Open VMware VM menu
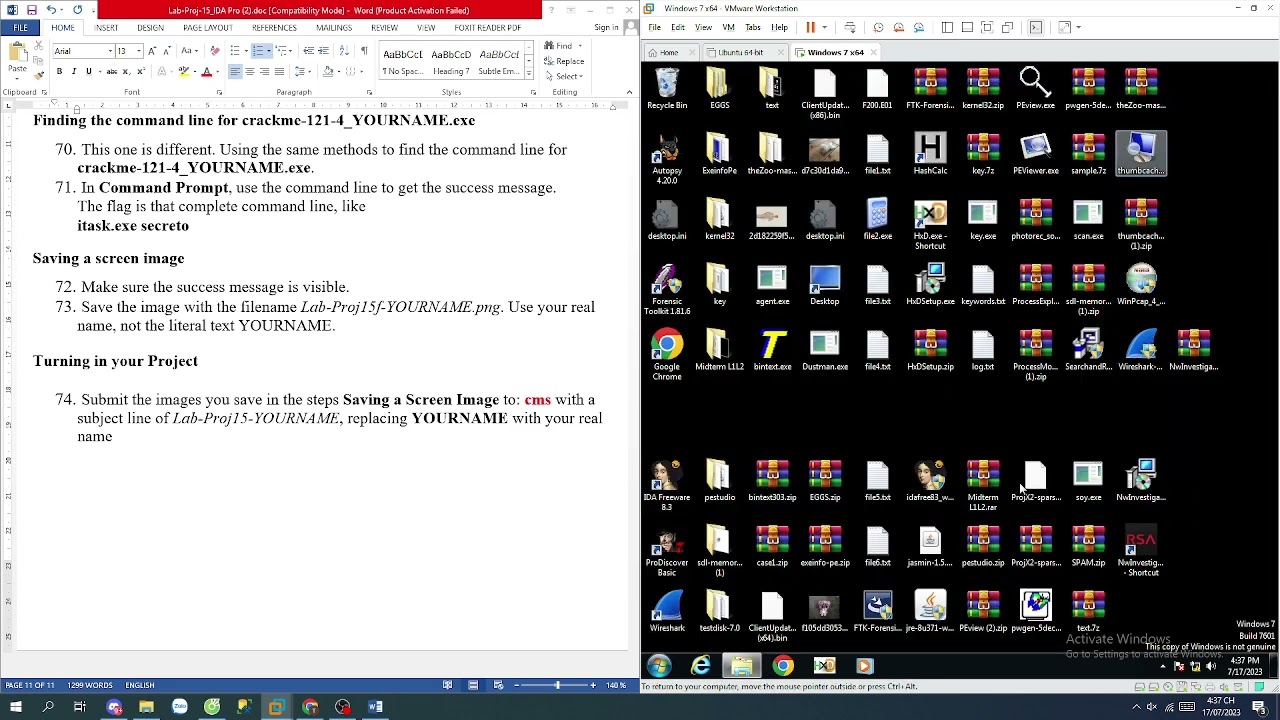The image size is (1280, 720). pos(729,28)
